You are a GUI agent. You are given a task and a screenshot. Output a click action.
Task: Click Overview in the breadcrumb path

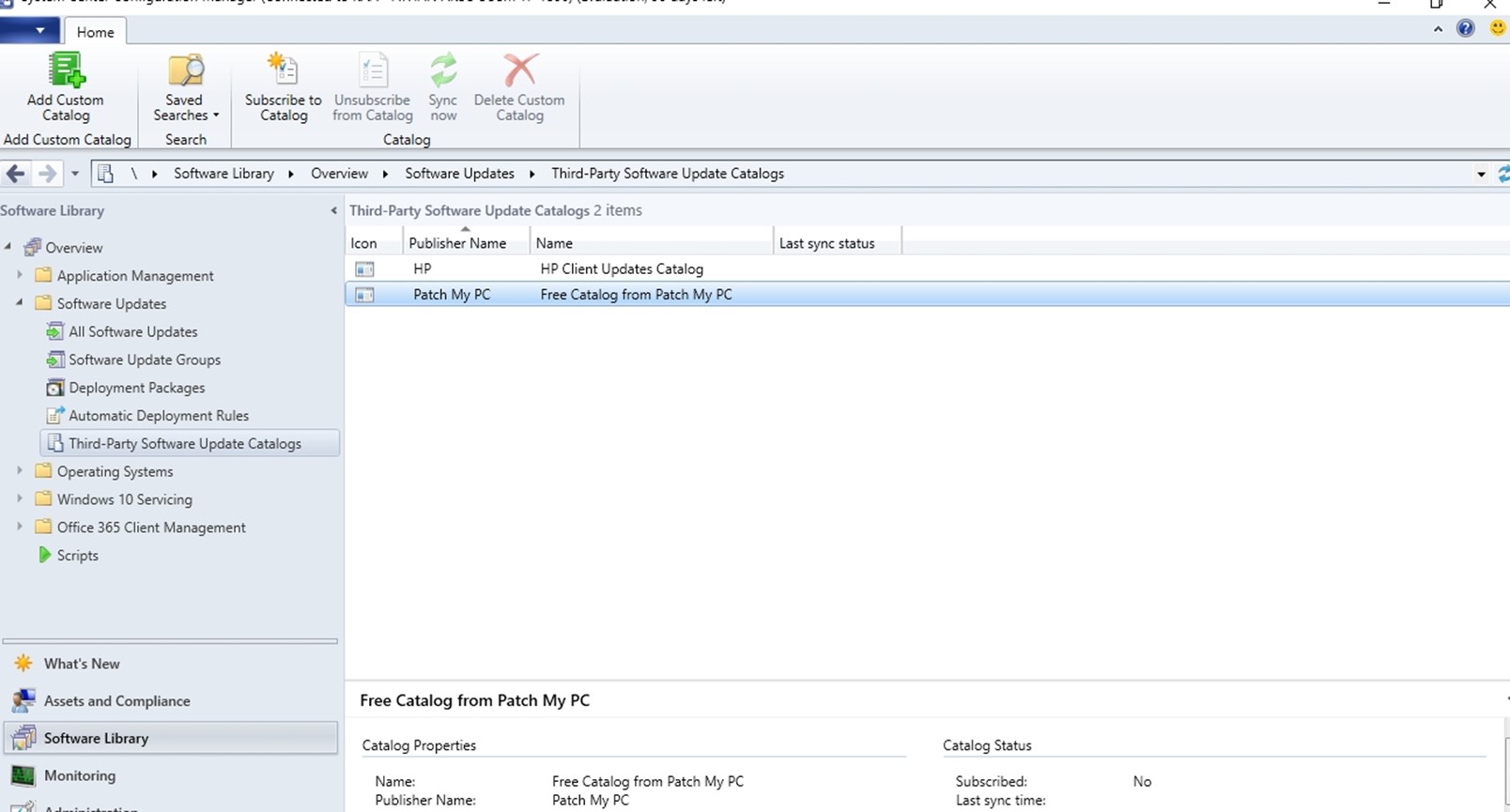tap(339, 174)
